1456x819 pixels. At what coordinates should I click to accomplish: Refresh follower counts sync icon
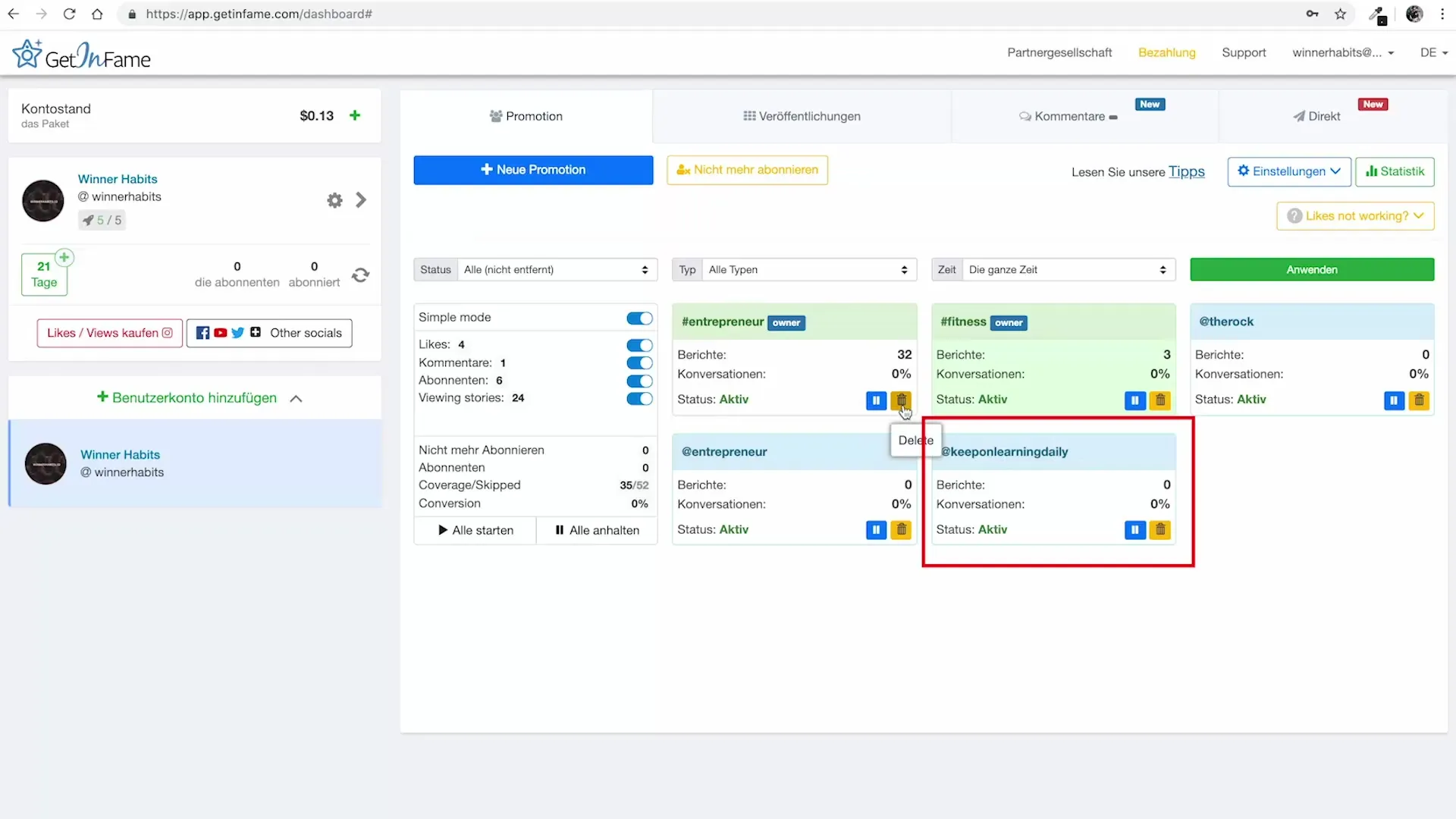pos(361,275)
